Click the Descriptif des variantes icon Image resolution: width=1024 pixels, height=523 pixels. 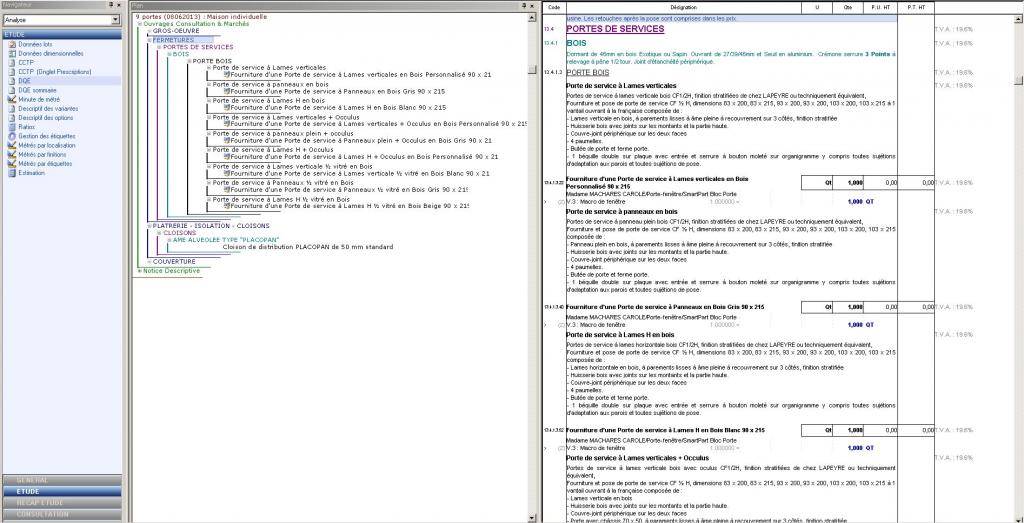12,108
